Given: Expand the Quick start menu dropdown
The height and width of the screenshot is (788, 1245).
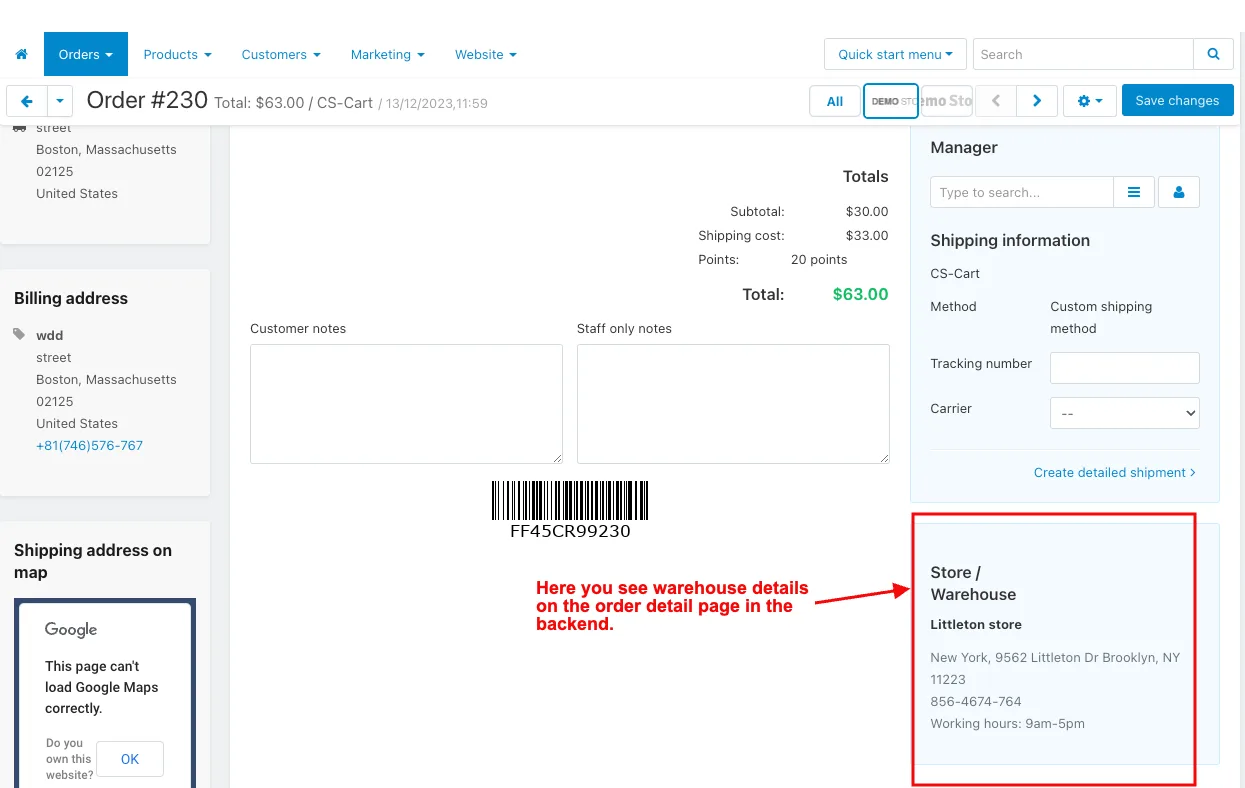Looking at the screenshot, I should (x=895, y=54).
